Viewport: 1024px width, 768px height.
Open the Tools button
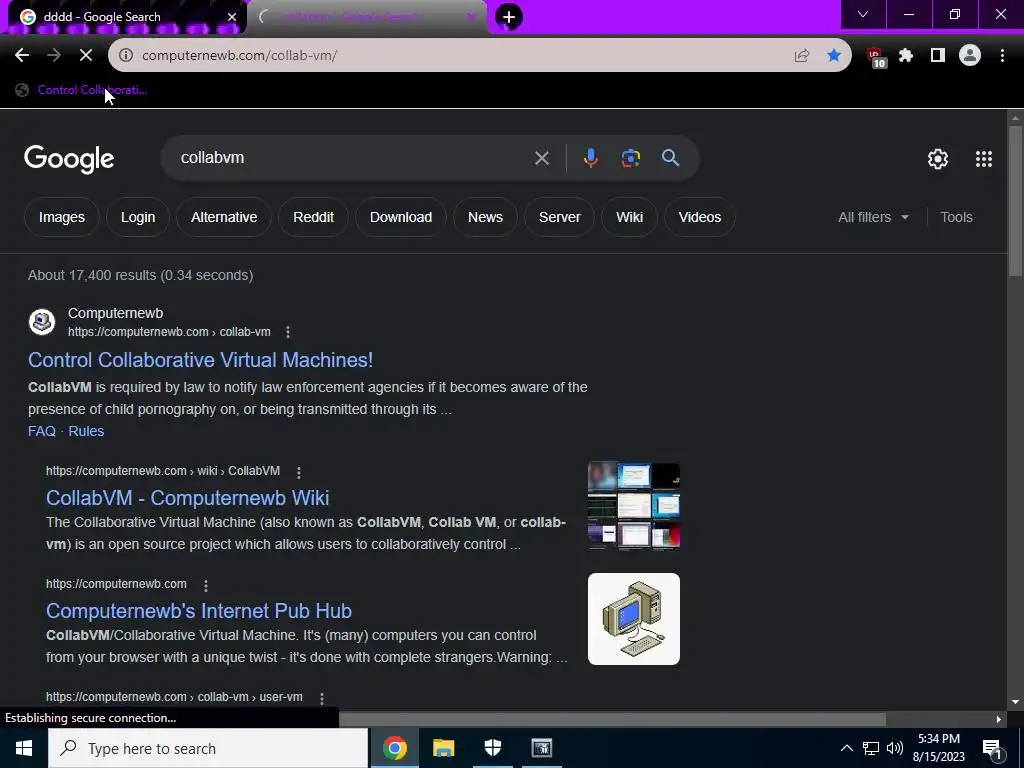coord(956,217)
